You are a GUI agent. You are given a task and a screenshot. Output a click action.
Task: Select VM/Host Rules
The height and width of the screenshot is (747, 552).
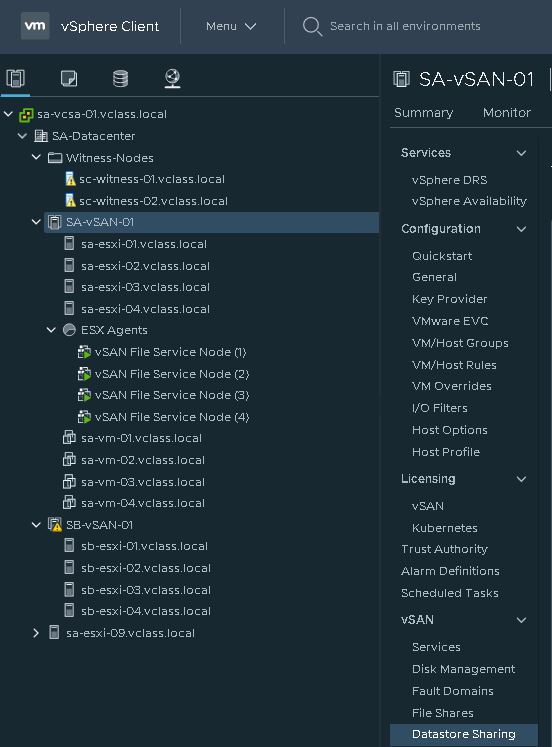pyautogui.click(x=454, y=365)
